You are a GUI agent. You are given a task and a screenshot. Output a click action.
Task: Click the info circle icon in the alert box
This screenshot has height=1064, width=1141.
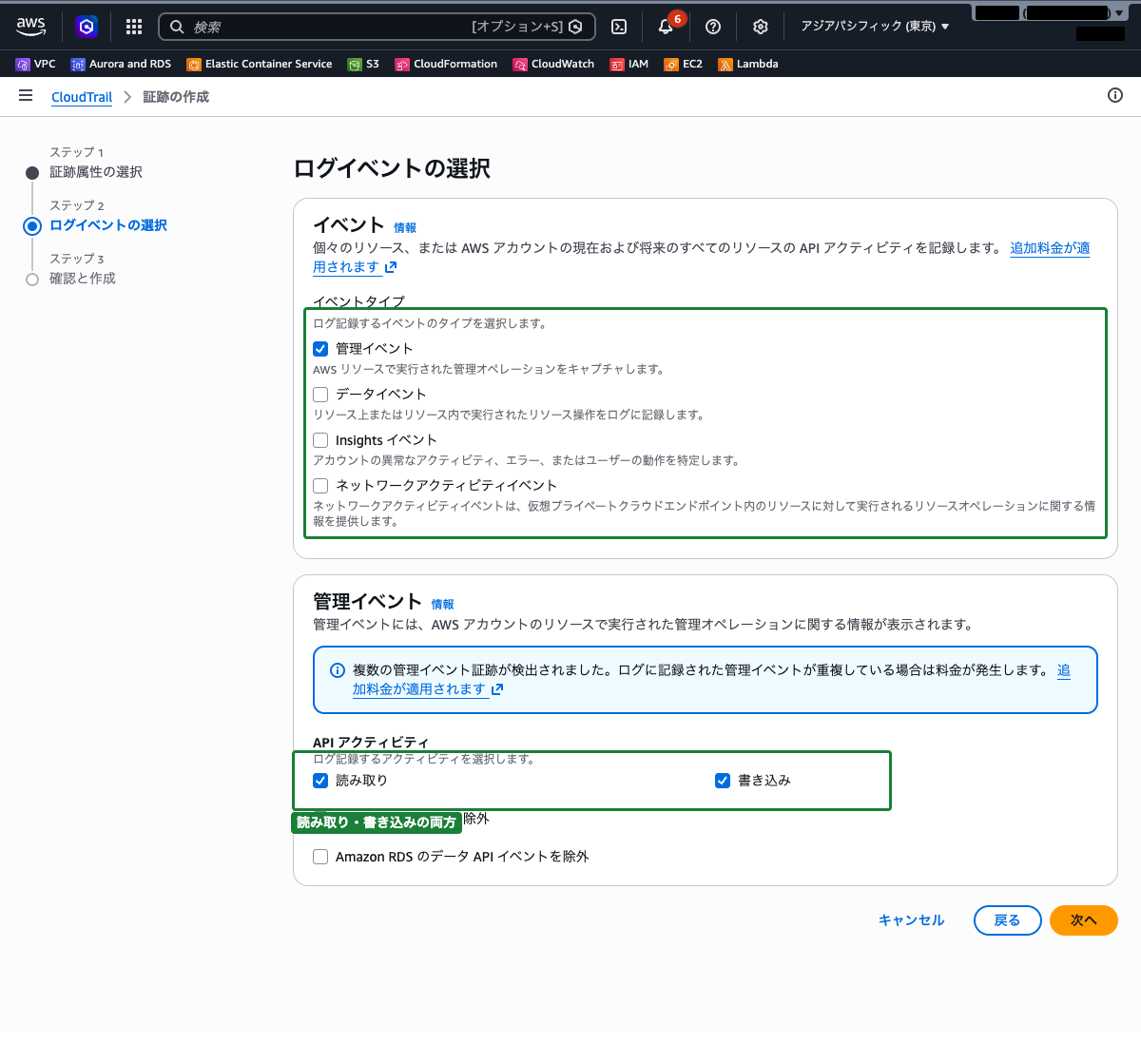click(x=337, y=670)
